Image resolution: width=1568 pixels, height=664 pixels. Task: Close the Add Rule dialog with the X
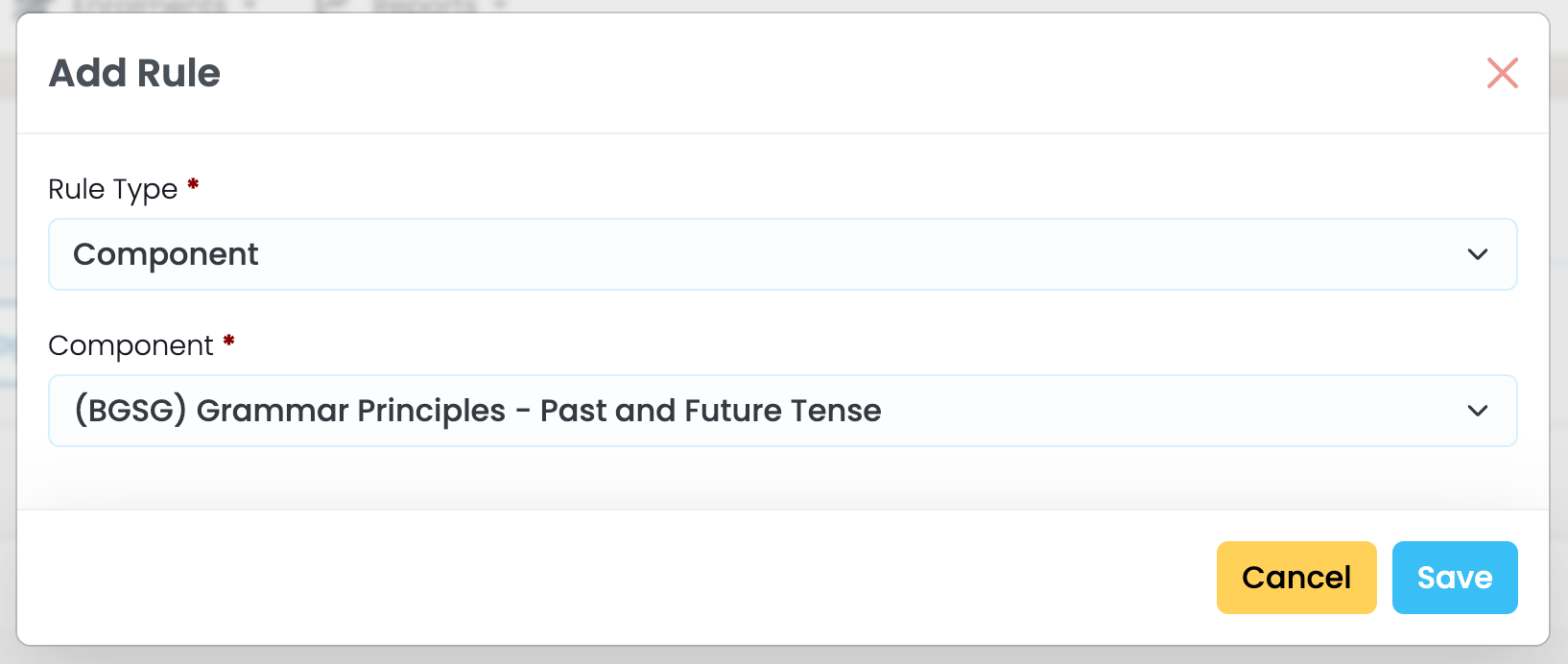[x=1502, y=73]
